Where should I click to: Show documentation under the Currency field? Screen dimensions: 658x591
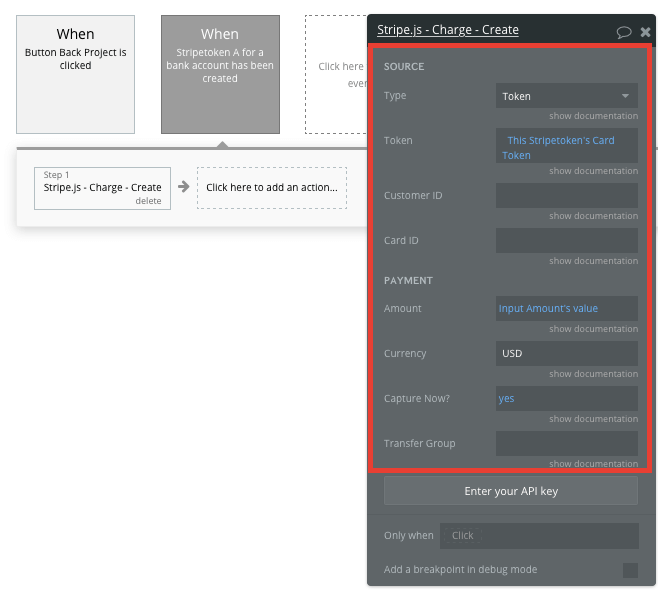click(x=593, y=374)
